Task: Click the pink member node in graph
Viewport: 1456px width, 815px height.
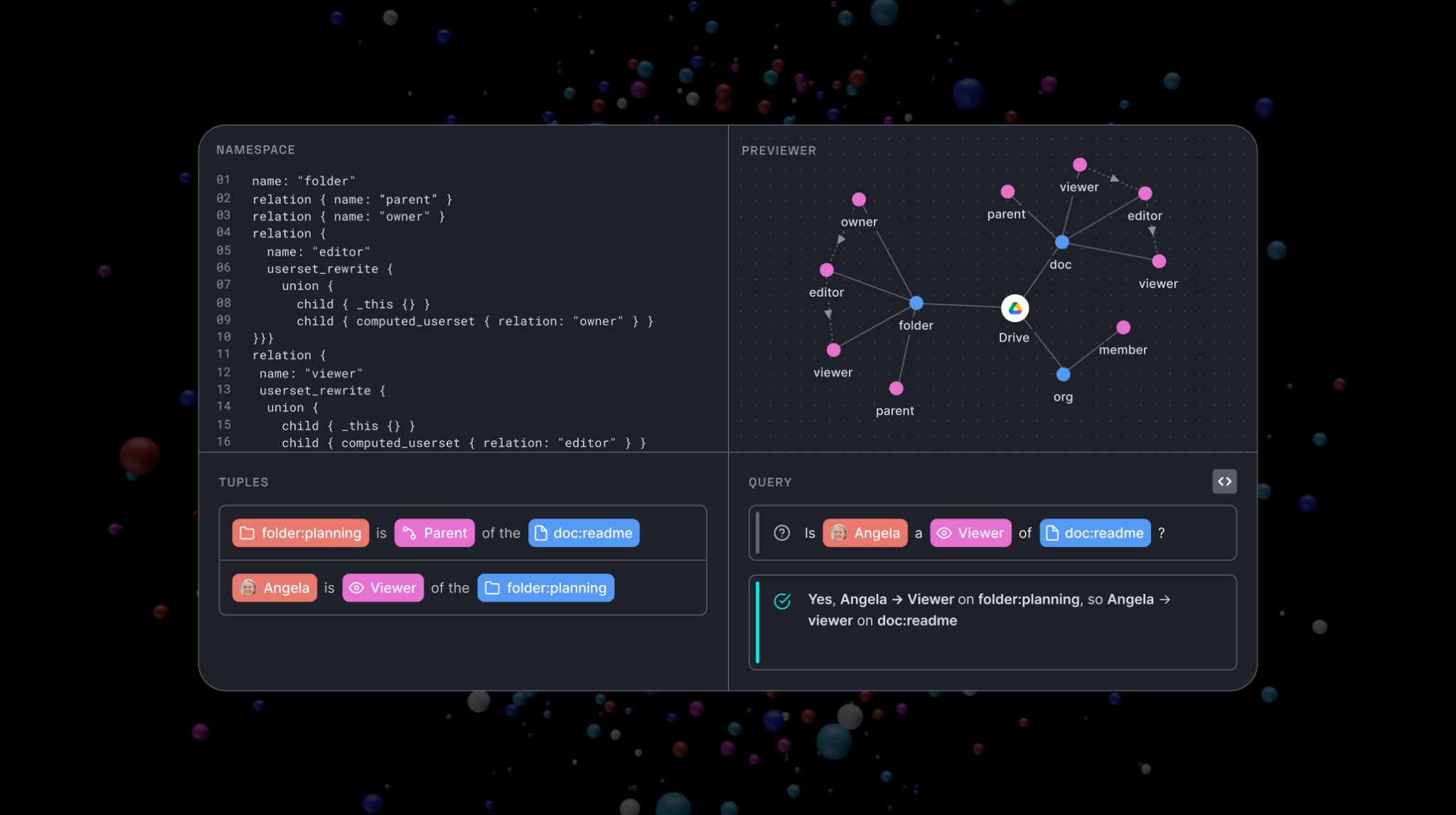Action: tap(1123, 327)
